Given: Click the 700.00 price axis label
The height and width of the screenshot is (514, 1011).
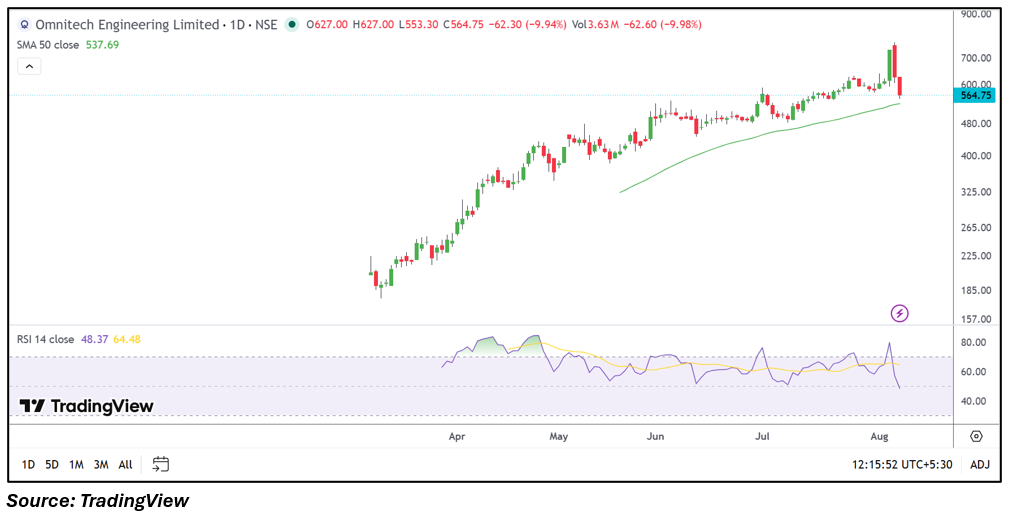Looking at the screenshot, I should 976,58.
